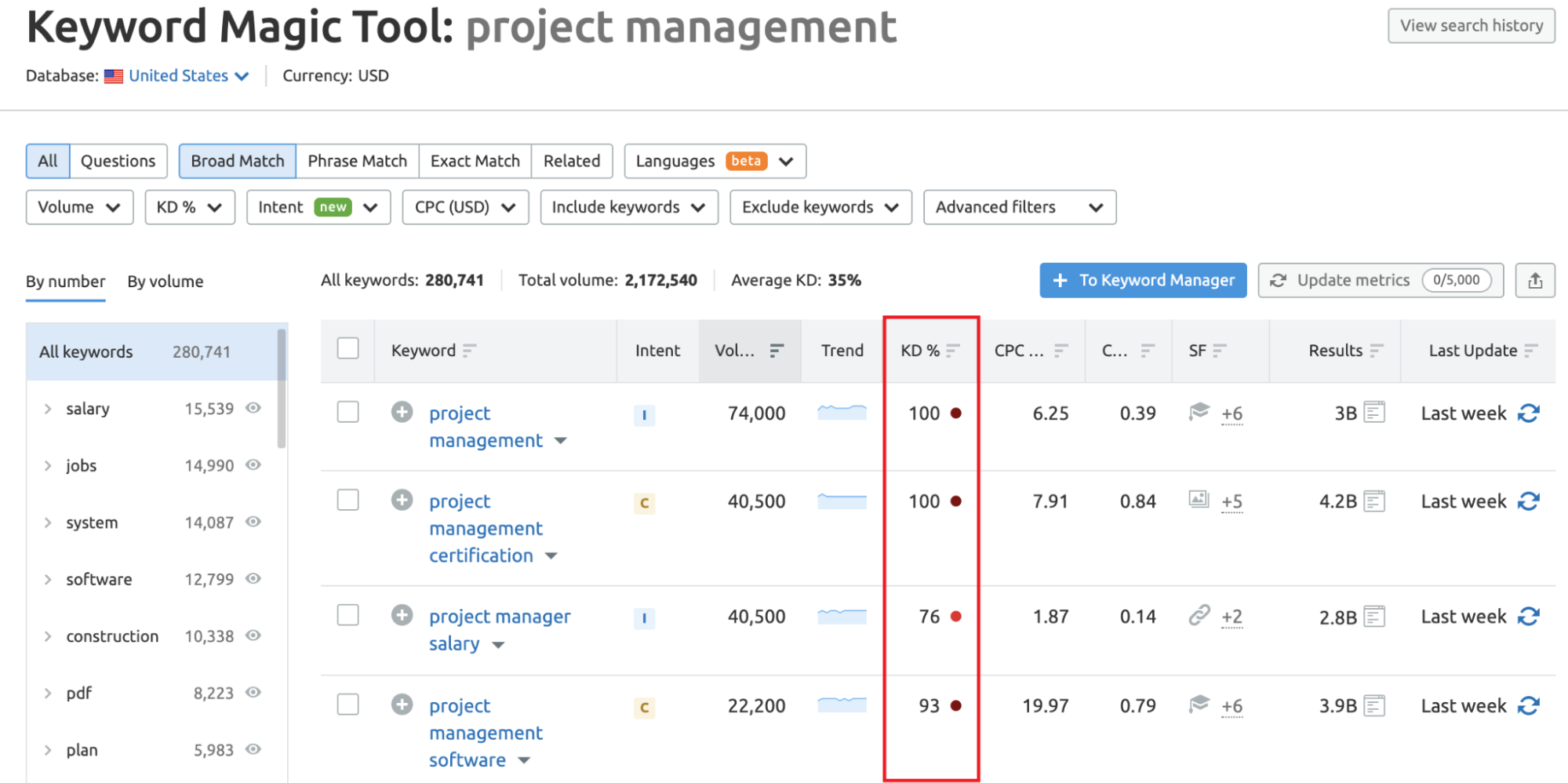Click the informational intent badge for project management
The image size is (1568, 783).
[x=644, y=415]
